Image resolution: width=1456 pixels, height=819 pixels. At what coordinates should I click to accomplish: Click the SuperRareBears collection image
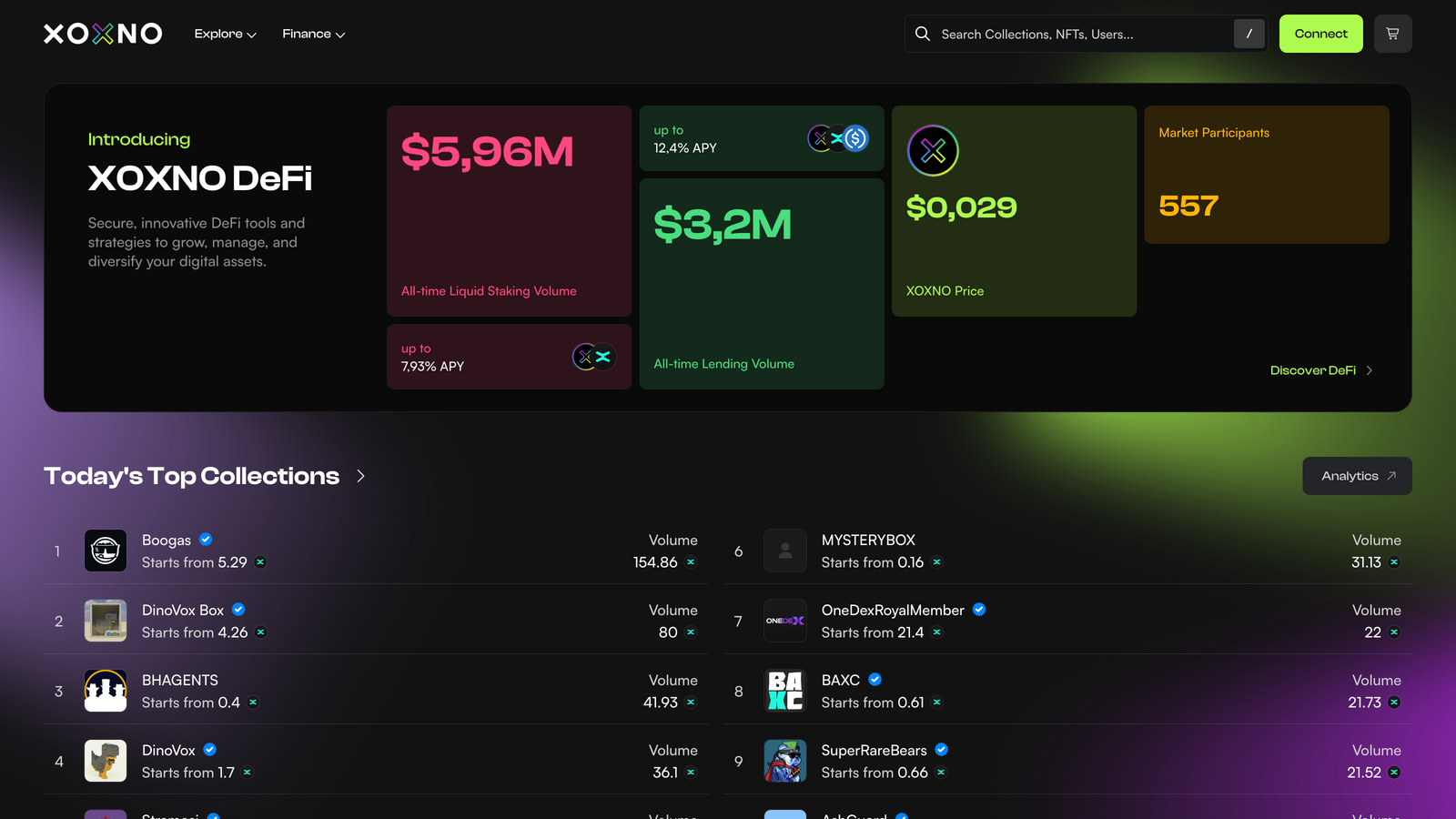(x=784, y=761)
